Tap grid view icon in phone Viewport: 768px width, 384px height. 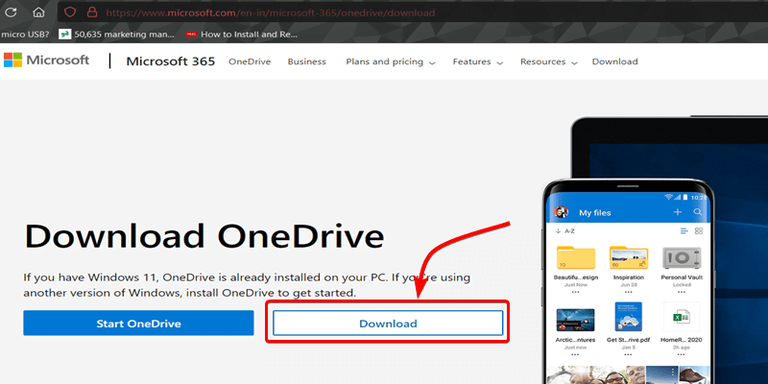pyautogui.click(x=699, y=231)
